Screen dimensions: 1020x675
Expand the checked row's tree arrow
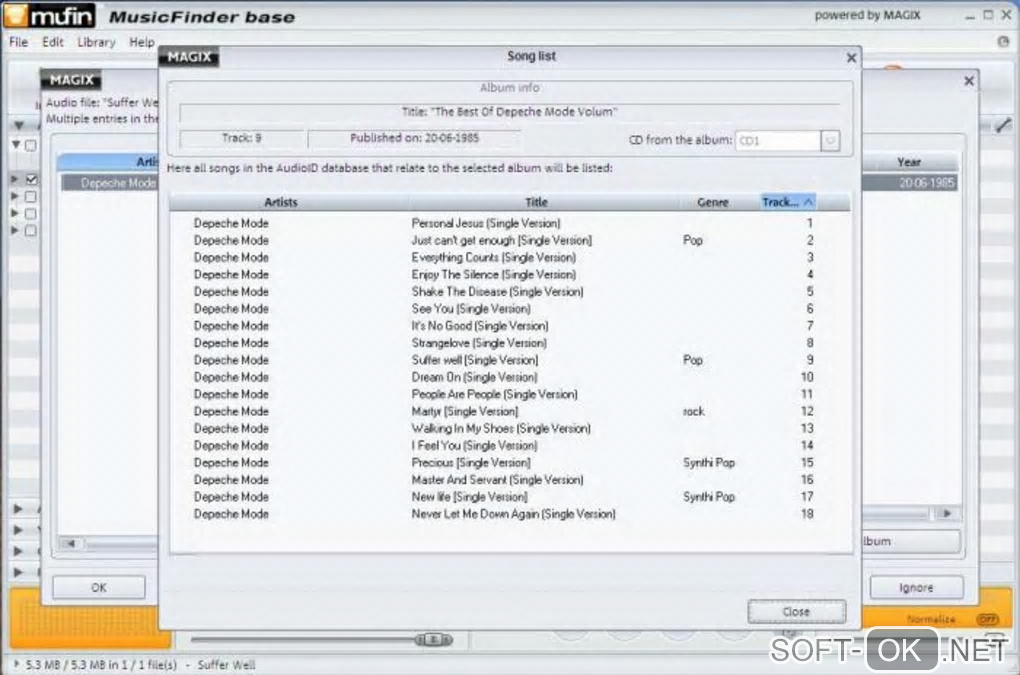click(x=14, y=178)
